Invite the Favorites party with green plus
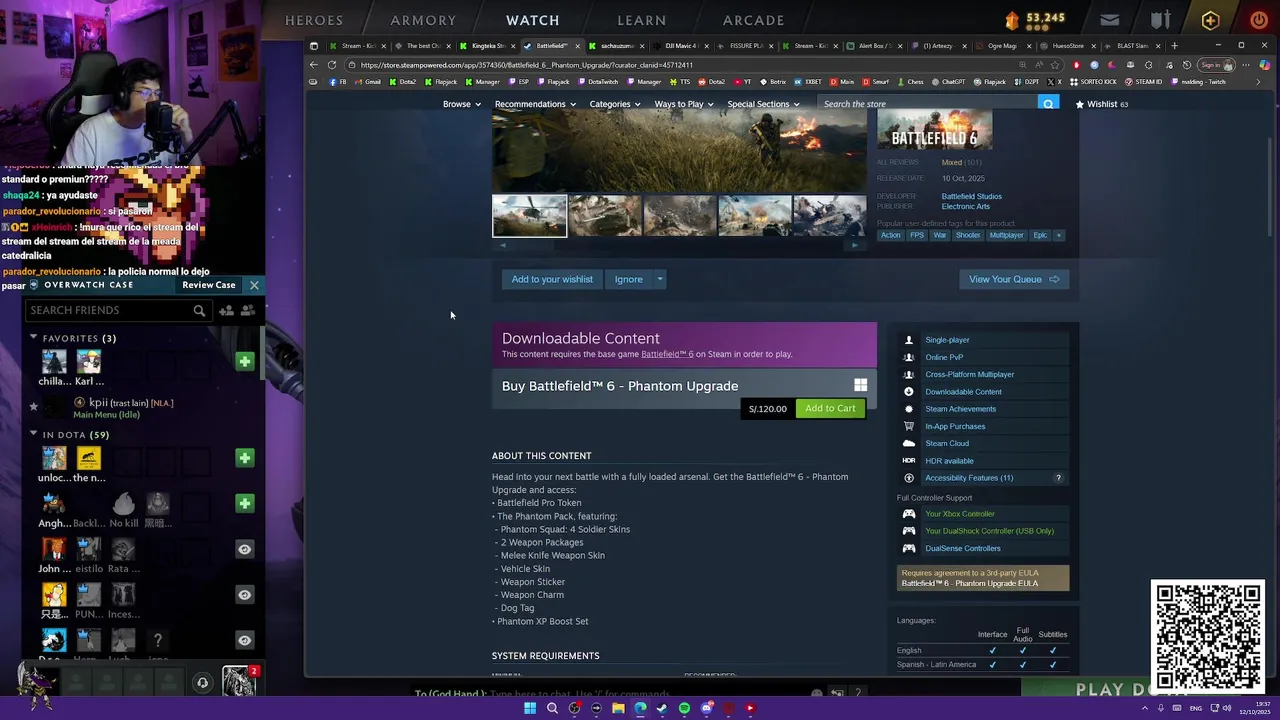1280x720 pixels. (x=244, y=361)
